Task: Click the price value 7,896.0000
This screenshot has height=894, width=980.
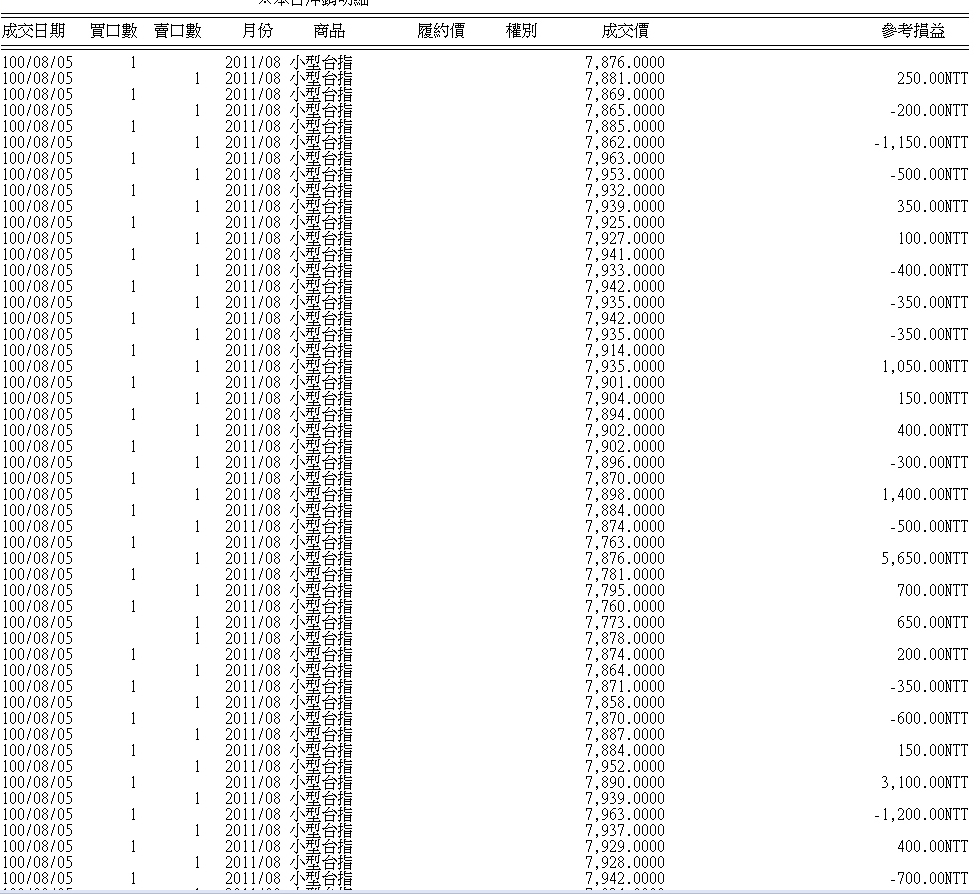Action: [x=625, y=463]
